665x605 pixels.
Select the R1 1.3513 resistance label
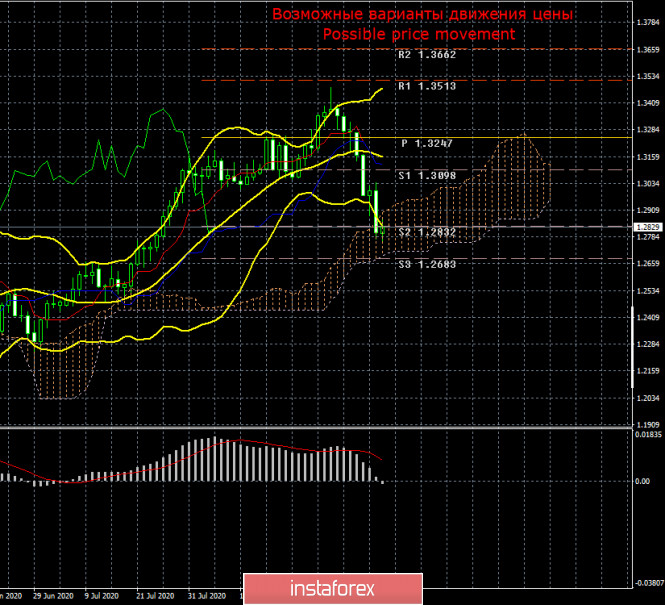pos(427,87)
